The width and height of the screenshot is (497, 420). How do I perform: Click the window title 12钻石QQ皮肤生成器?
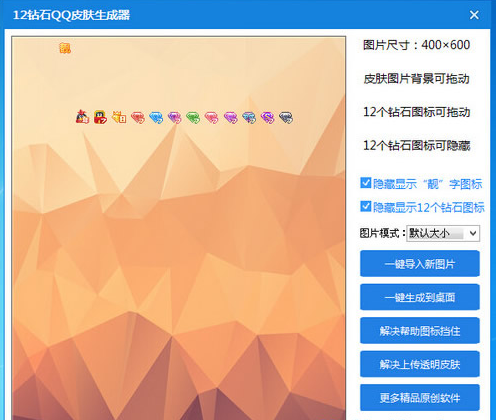pos(71,15)
